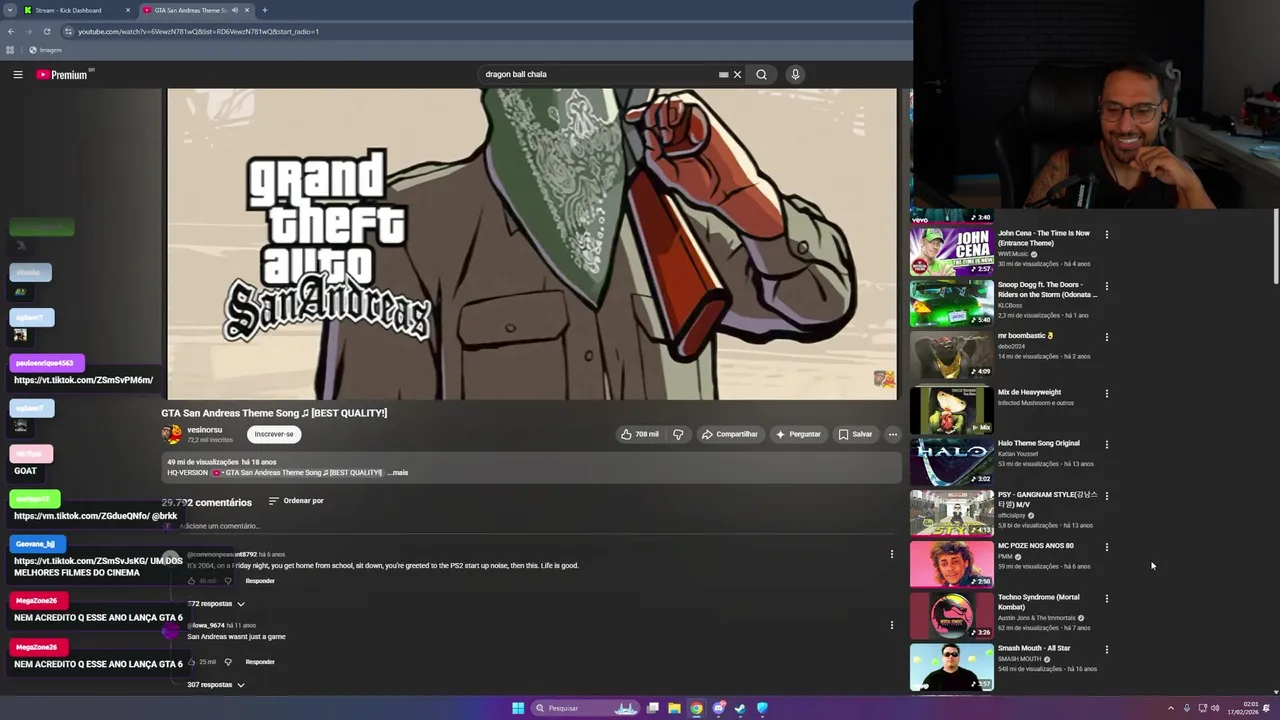
Task: Subscribe with the Inscrever-se button
Action: [x=274, y=434]
